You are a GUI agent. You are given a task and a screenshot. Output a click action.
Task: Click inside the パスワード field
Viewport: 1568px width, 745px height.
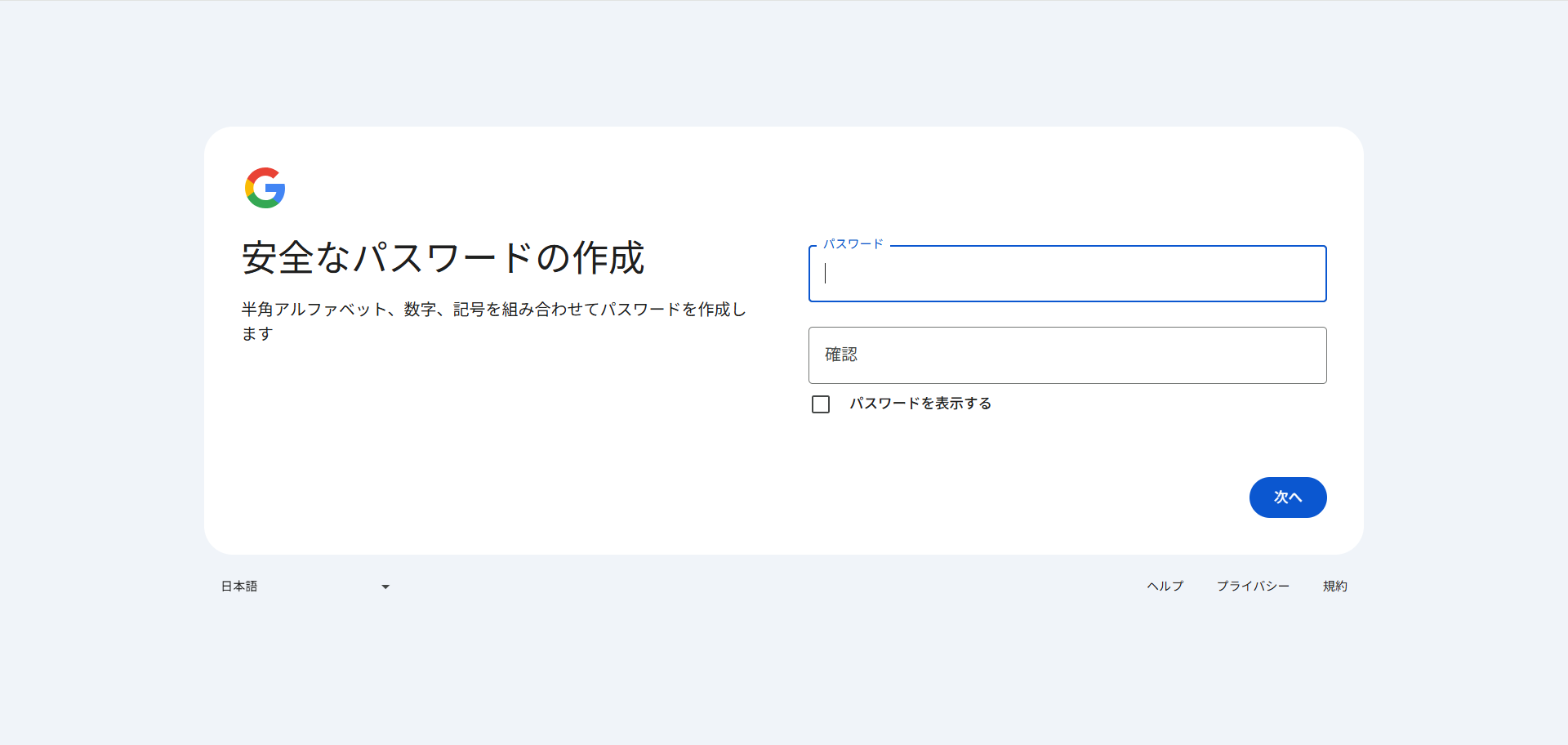point(1067,274)
